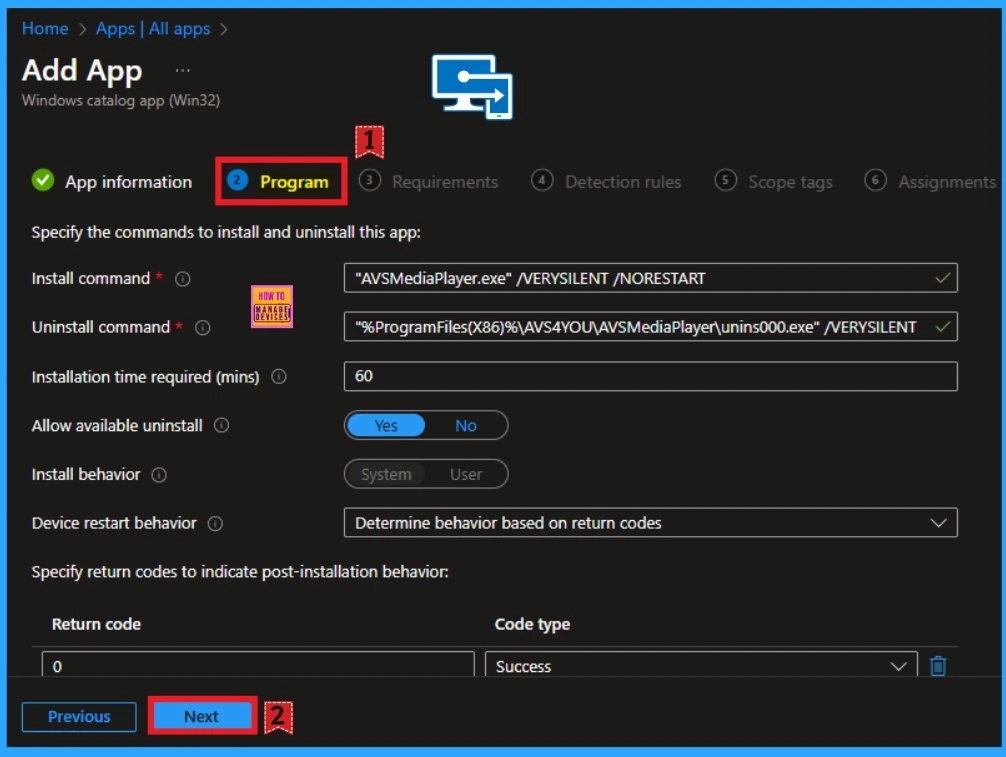Click the return code field containing 0
This screenshot has width=1006, height=757.
pyautogui.click(x=258, y=665)
